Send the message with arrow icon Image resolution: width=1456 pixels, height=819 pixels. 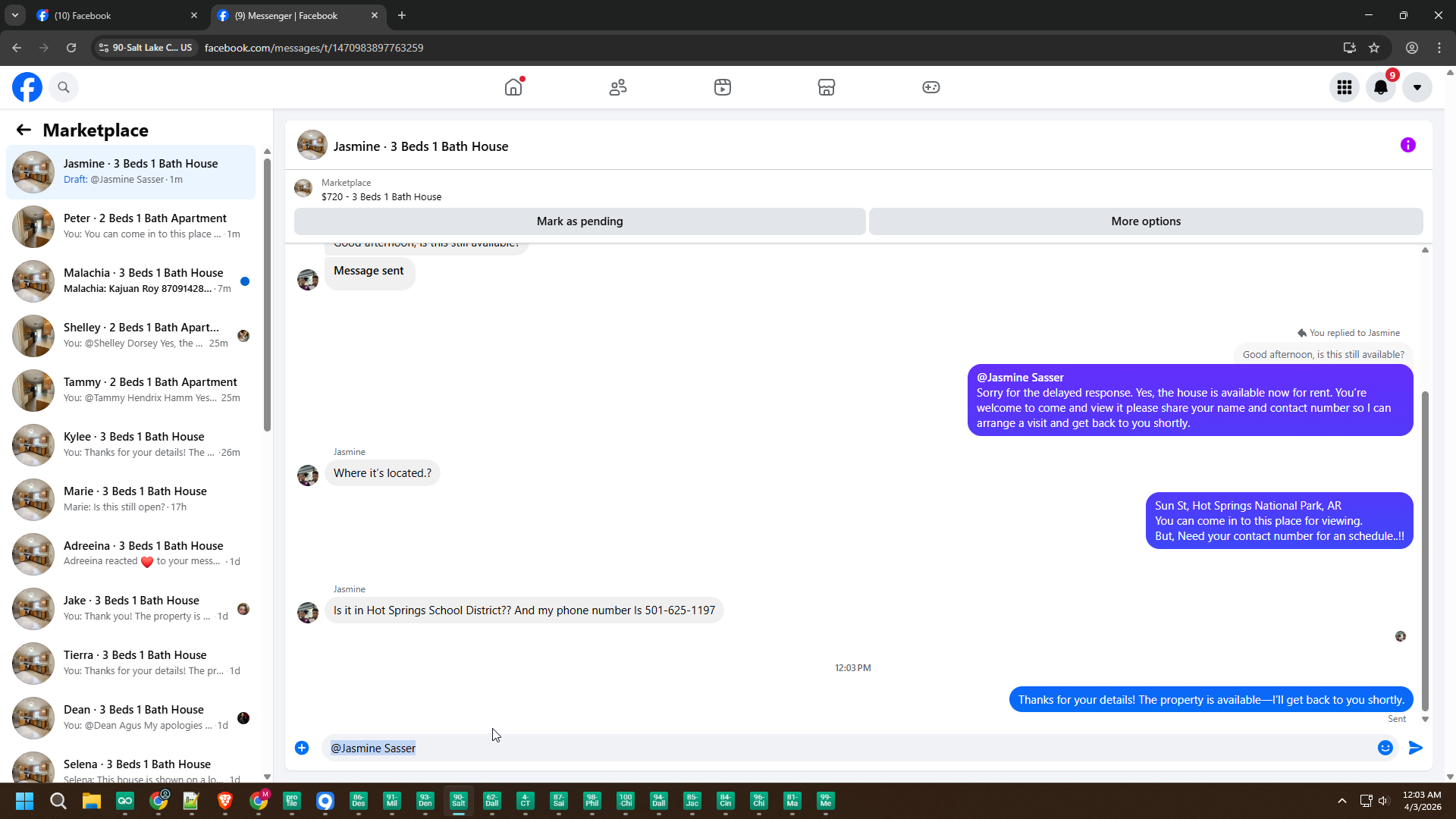(1416, 748)
